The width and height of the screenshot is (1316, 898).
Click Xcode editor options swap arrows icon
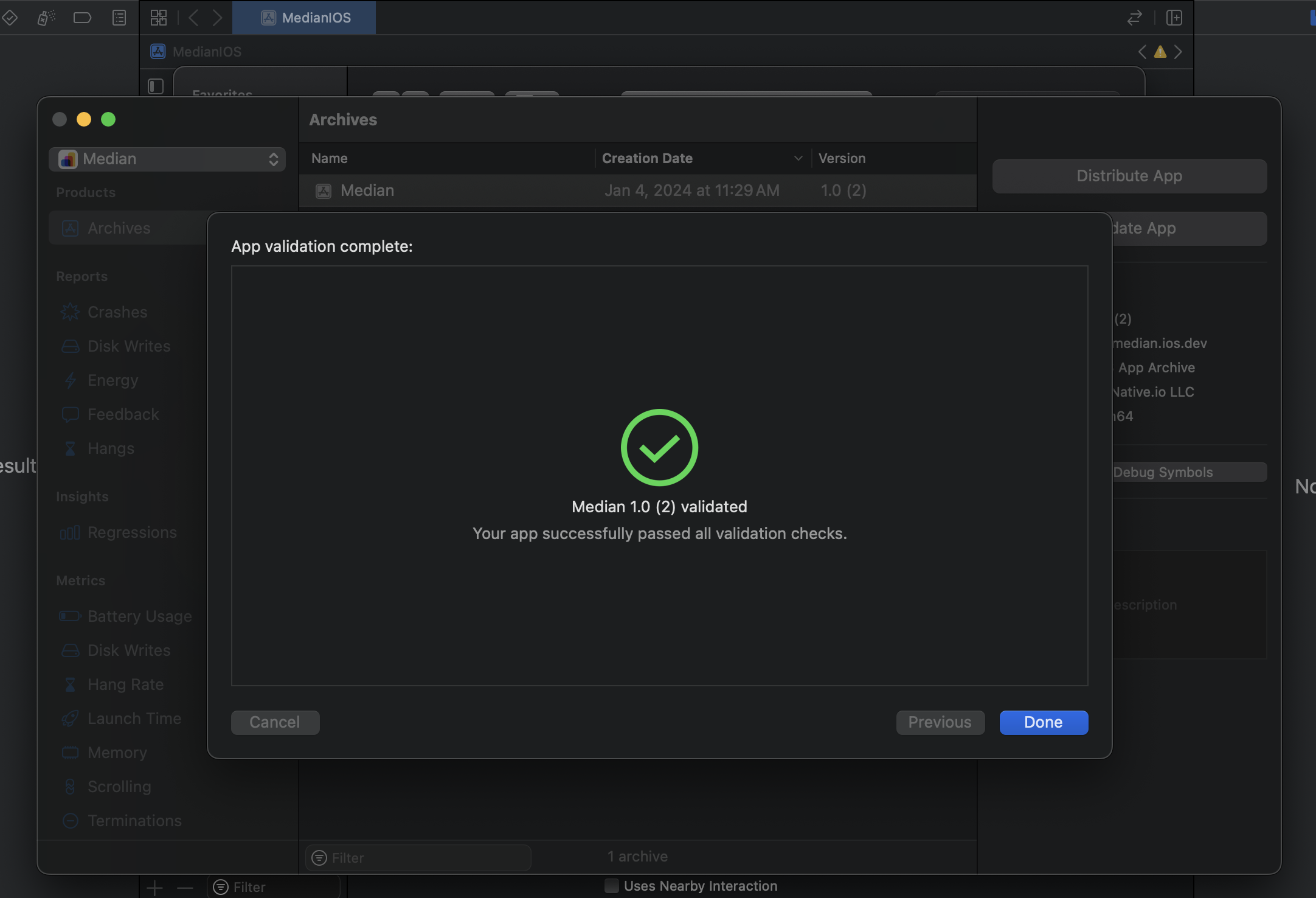1134,18
